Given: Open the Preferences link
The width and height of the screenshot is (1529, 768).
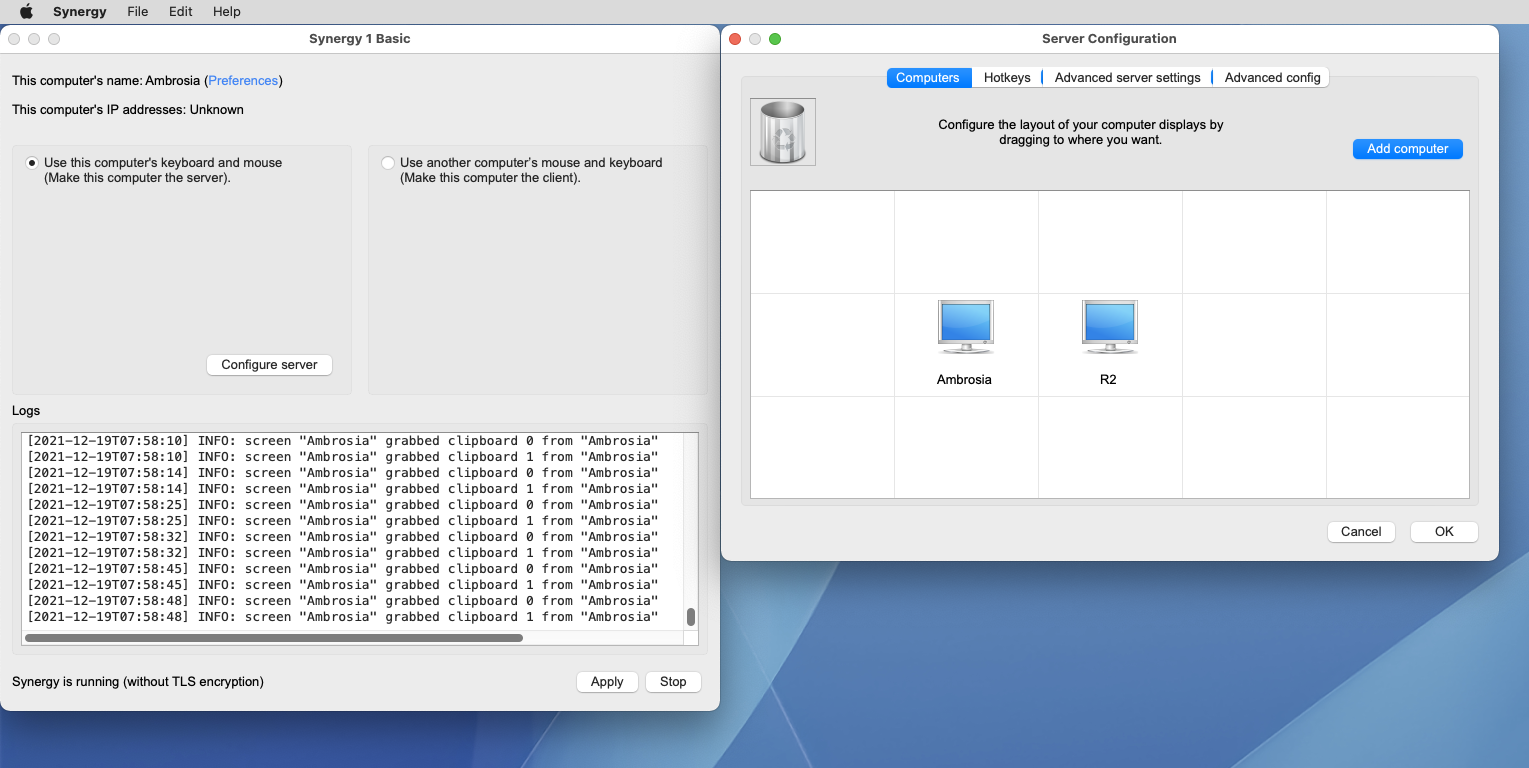Looking at the screenshot, I should (x=243, y=81).
